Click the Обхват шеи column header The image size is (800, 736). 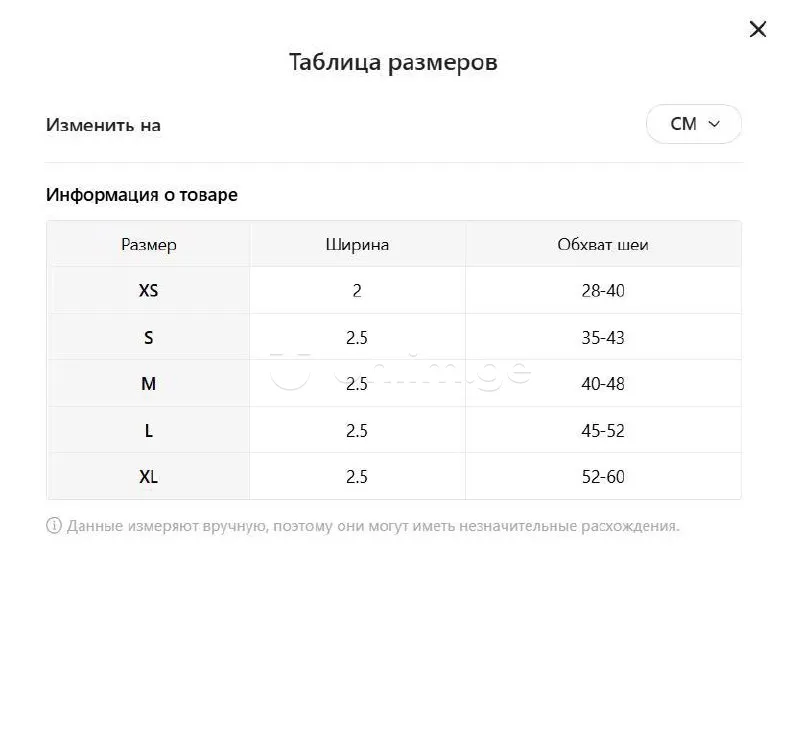pyautogui.click(x=603, y=244)
